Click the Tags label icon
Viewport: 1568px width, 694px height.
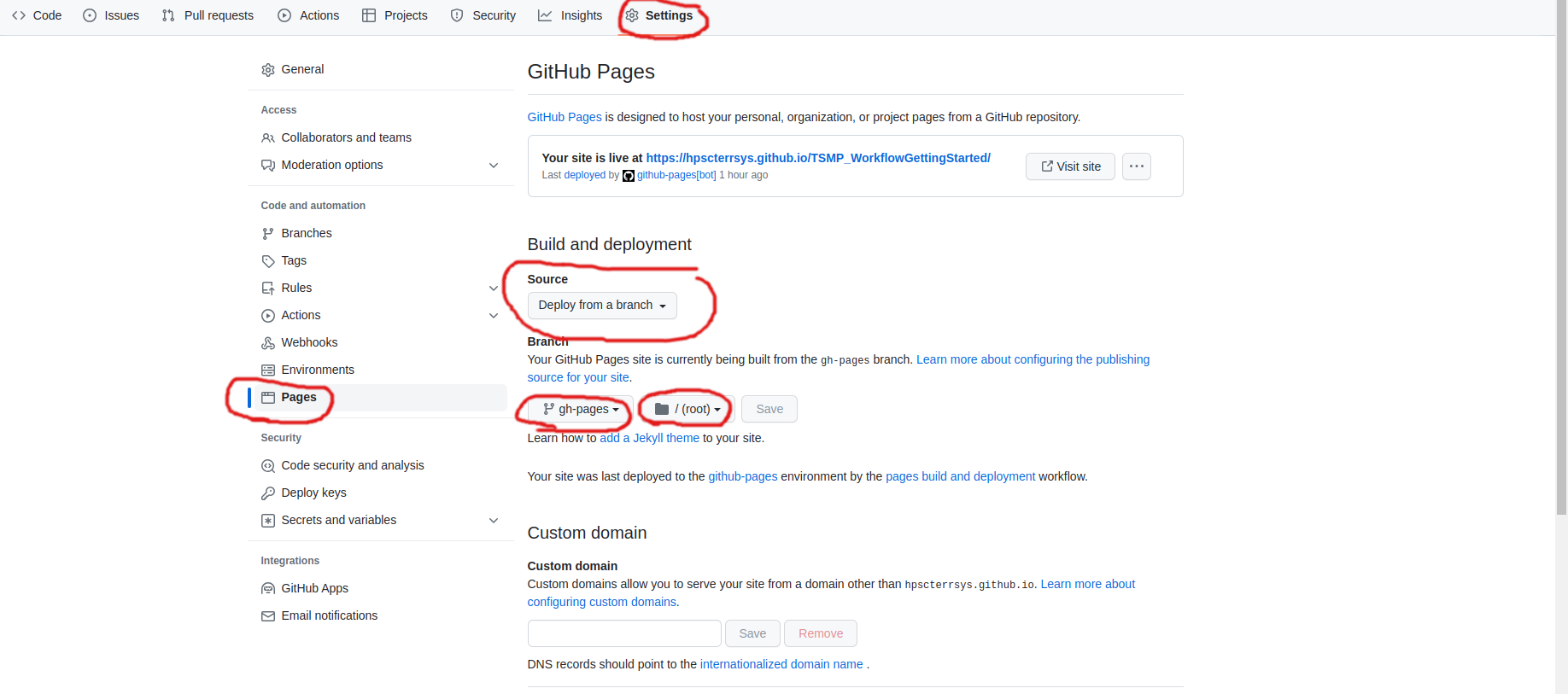pyautogui.click(x=268, y=261)
